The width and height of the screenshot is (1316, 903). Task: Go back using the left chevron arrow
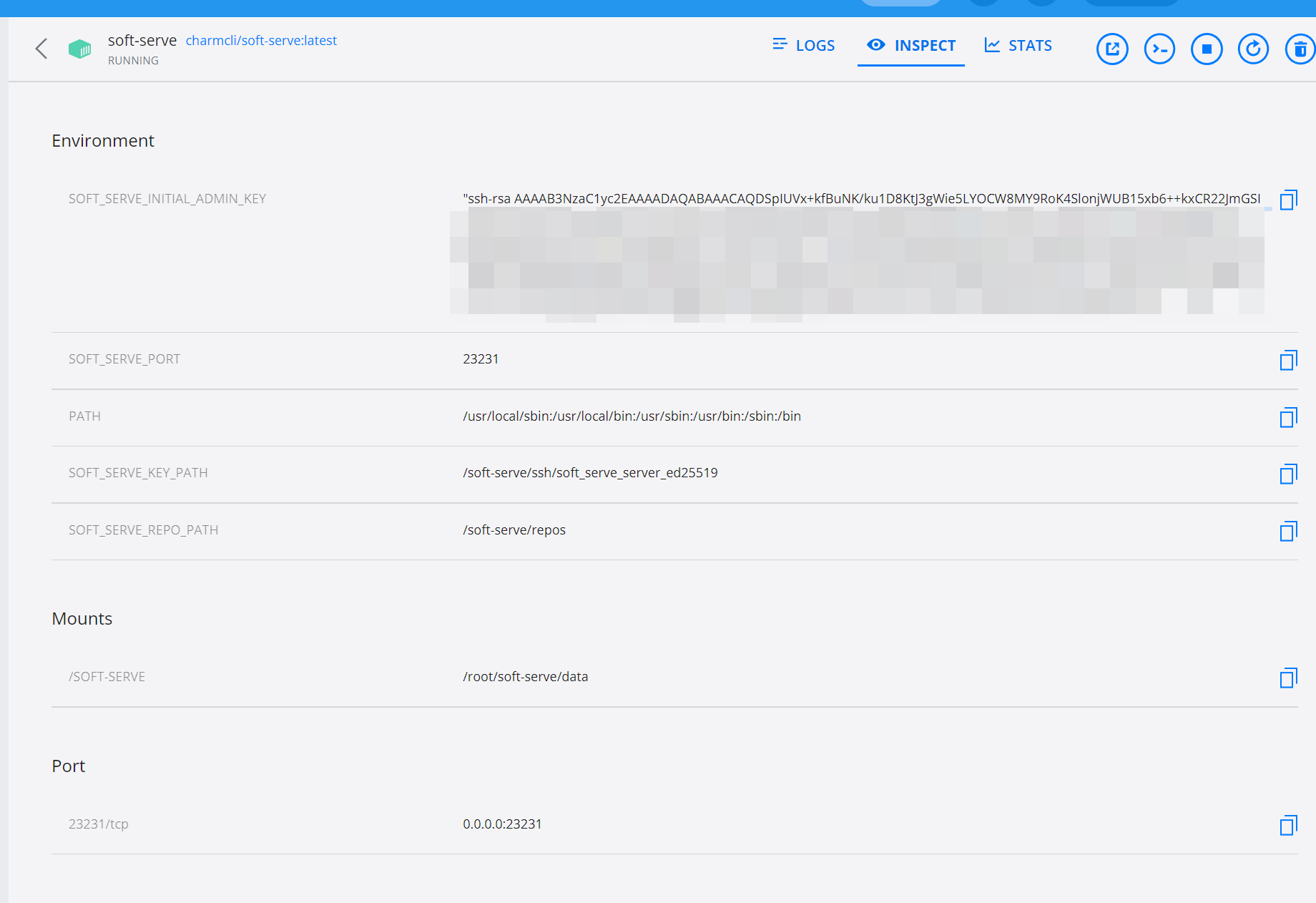41,49
